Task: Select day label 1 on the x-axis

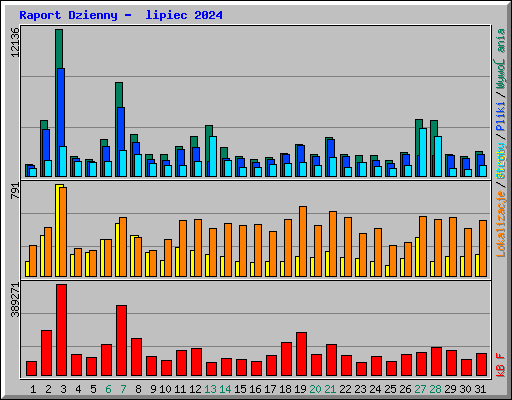Action: (x=33, y=389)
